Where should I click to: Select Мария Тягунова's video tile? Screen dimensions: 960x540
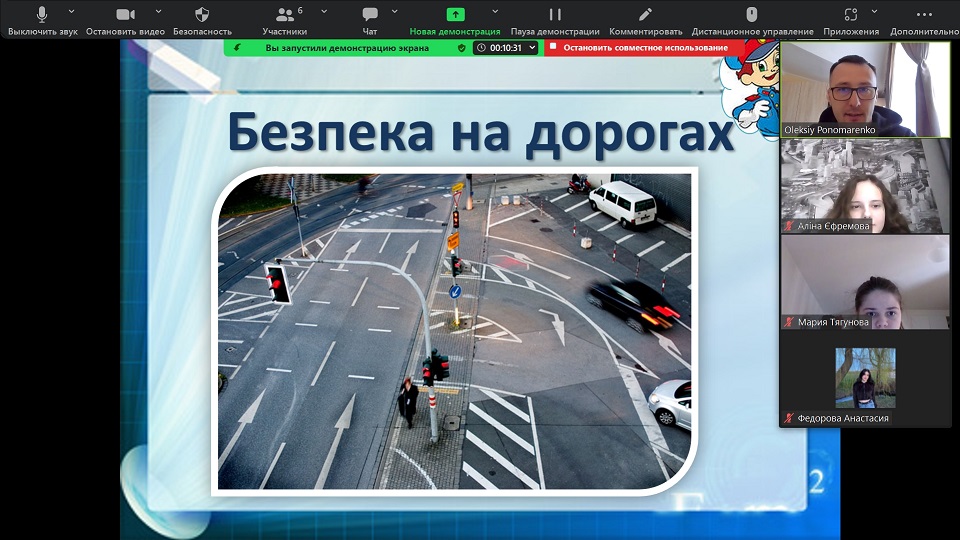click(x=864, y=282)
